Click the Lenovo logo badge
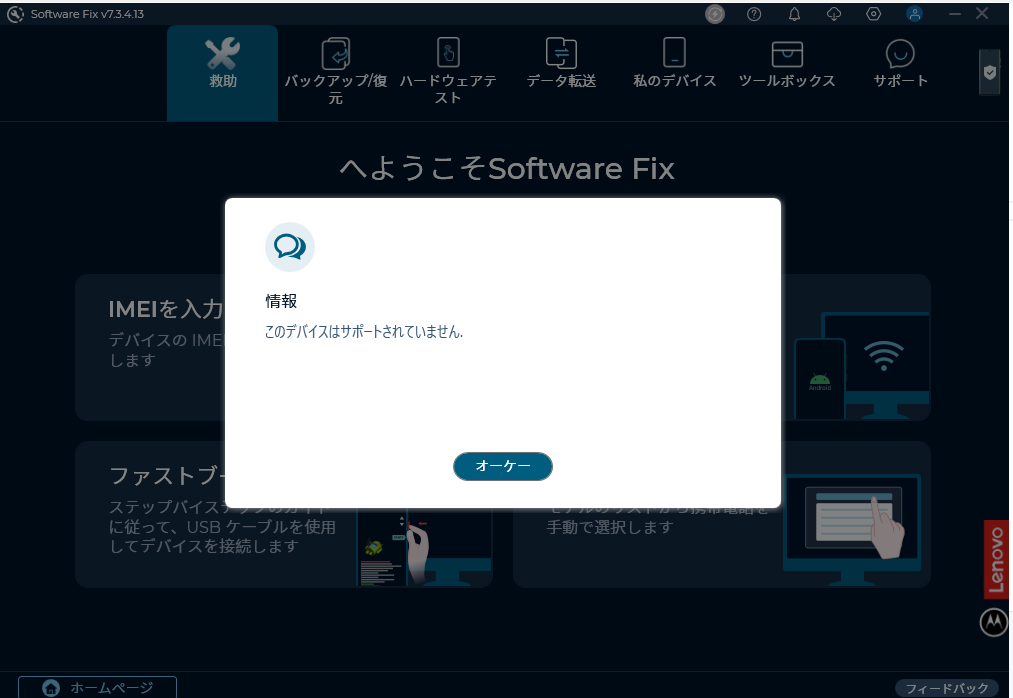 995,559
